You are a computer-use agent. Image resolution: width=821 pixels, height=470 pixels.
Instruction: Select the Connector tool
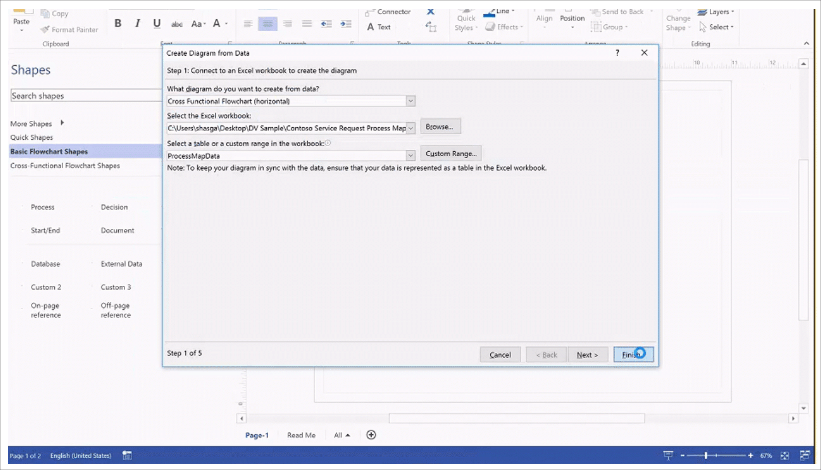click(x=388, y=11)
